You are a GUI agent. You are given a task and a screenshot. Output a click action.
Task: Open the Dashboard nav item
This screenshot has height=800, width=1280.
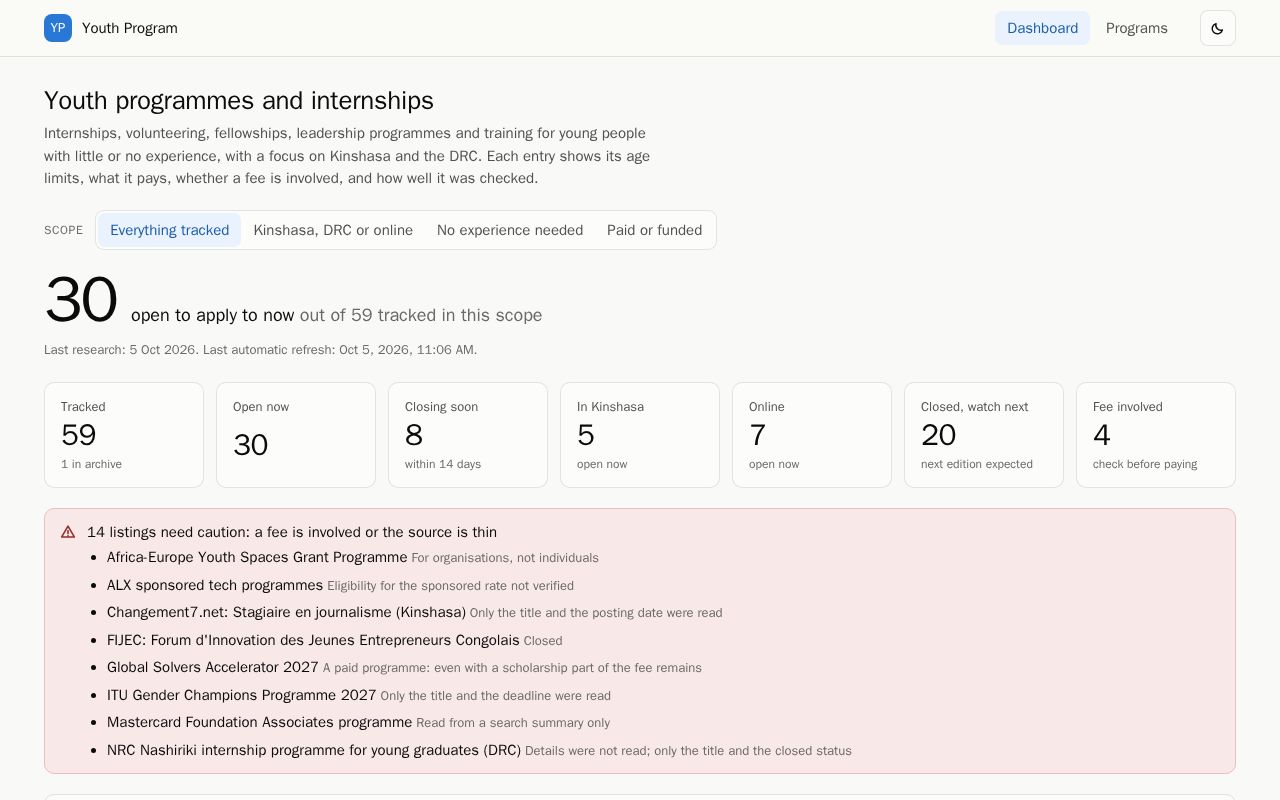click(x=1042, y=28)
